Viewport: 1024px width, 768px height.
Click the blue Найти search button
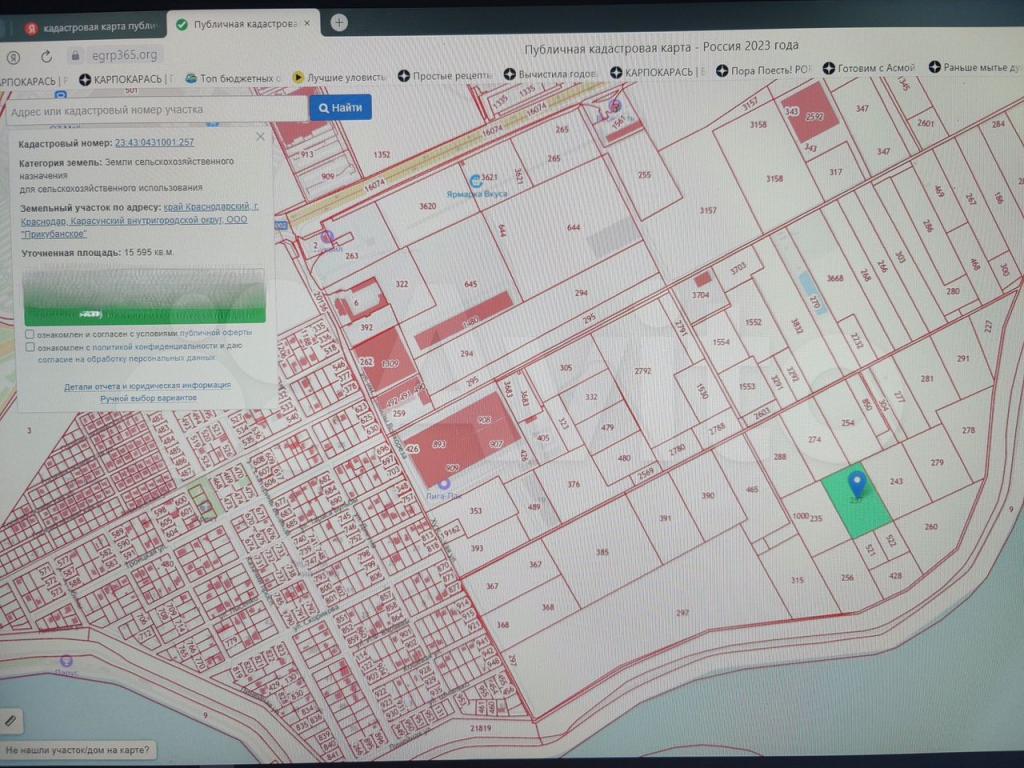tap(340, 107)
